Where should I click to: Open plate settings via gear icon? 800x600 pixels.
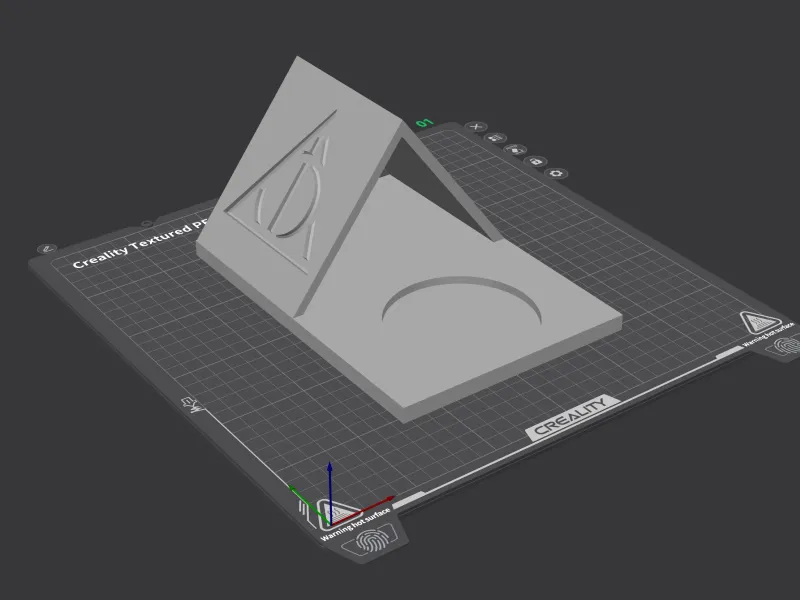coord(556,173)
